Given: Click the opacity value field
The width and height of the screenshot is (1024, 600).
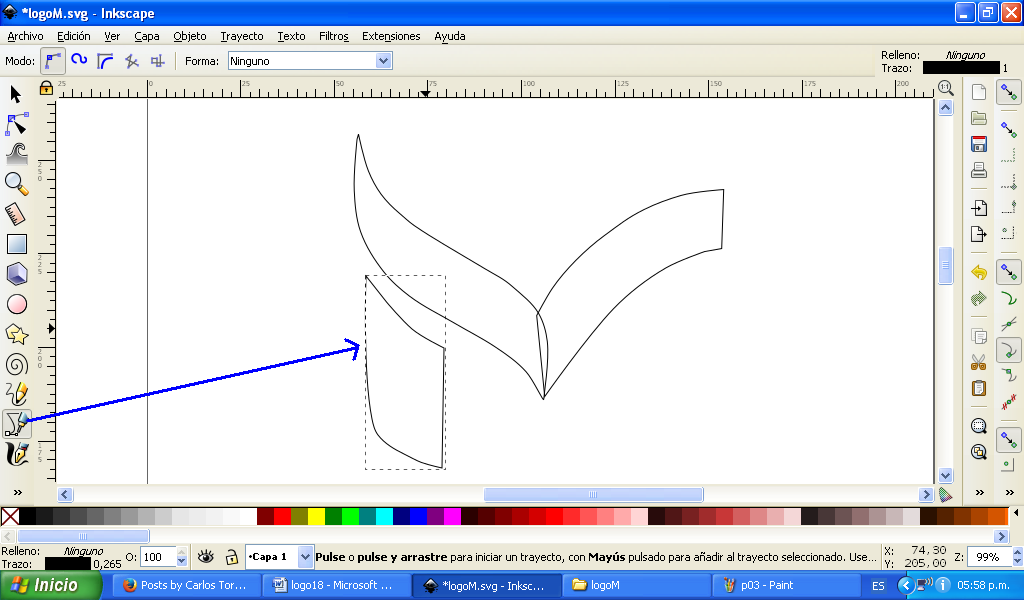Looking at the screenshot, I should pyautogui.click(x=158, y=557).
